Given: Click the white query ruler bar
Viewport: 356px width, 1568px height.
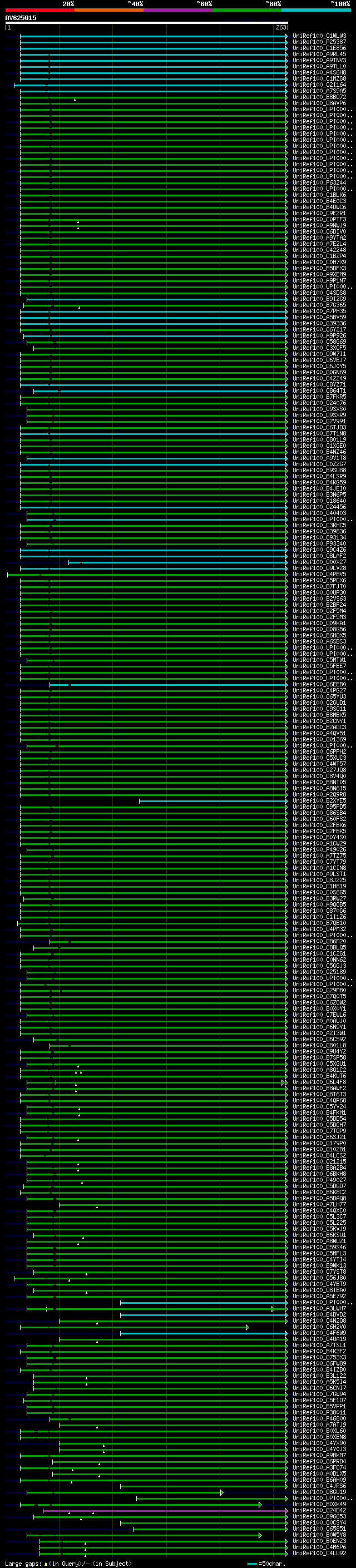Looking at the screenshot, I should [x=147, y=23].
